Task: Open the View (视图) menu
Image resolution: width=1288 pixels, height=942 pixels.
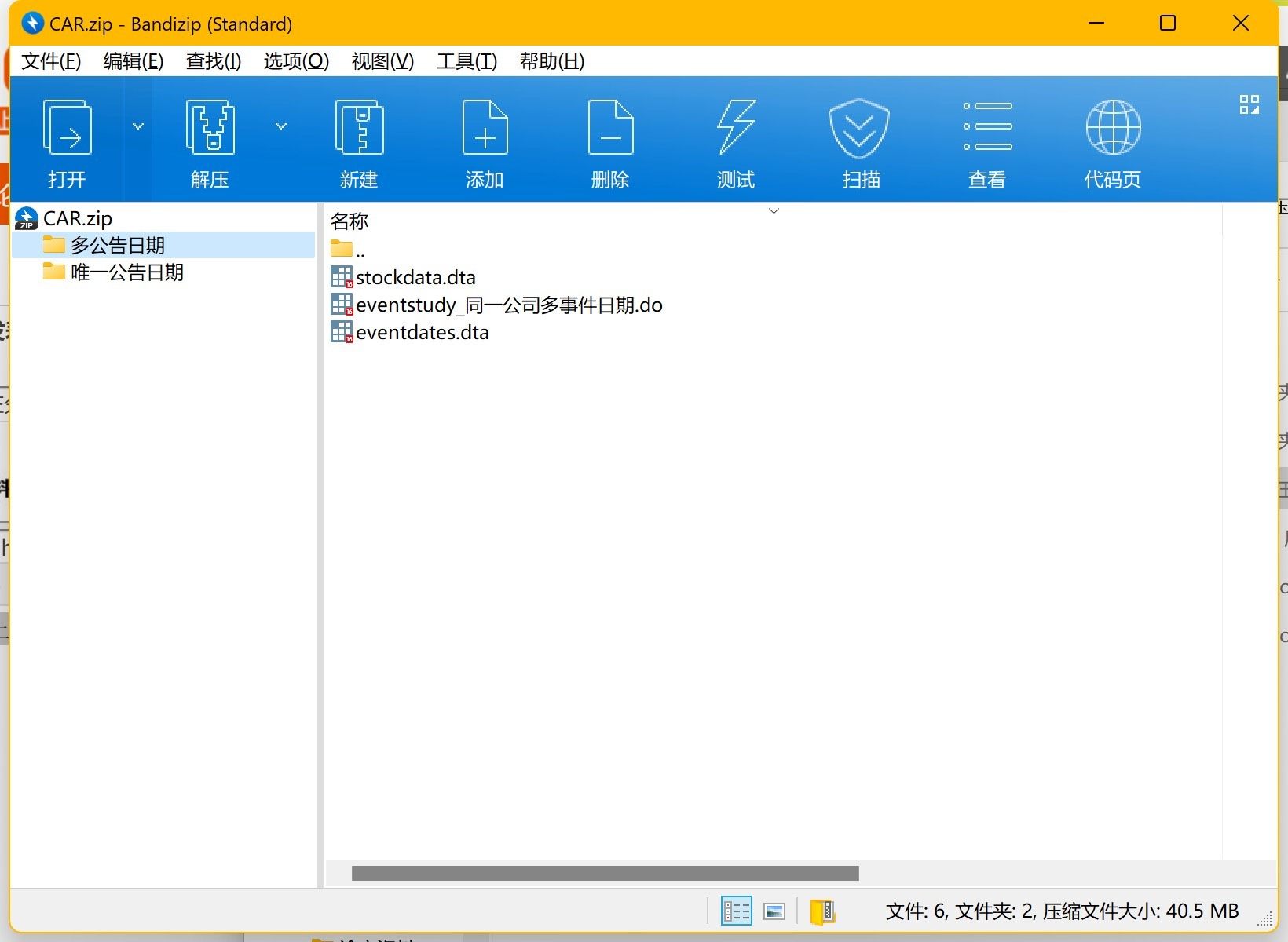Action: pos(382,61)
